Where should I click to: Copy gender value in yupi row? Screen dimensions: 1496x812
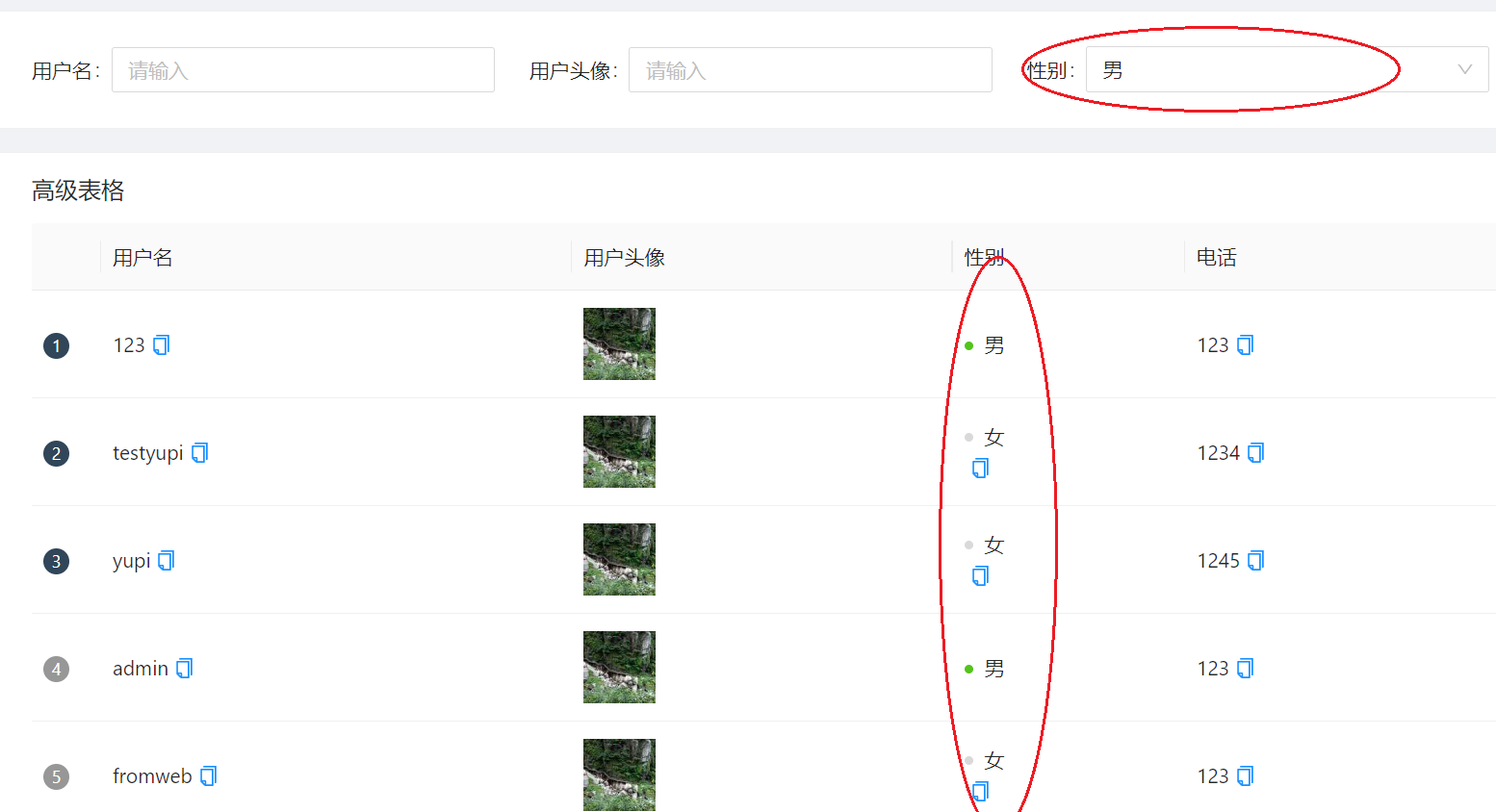[x=981, y=575]
